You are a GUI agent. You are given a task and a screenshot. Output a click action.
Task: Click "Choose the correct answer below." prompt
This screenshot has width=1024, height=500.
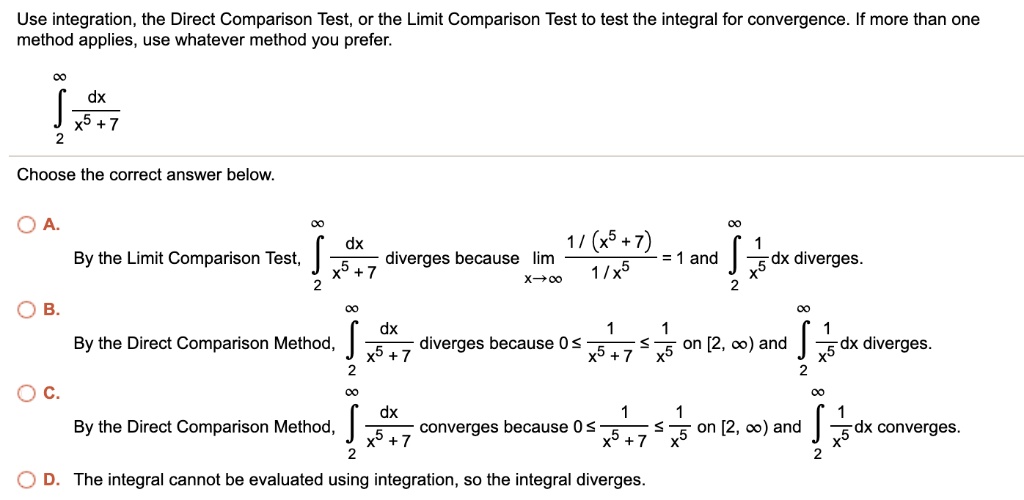(x=146, y=176)
